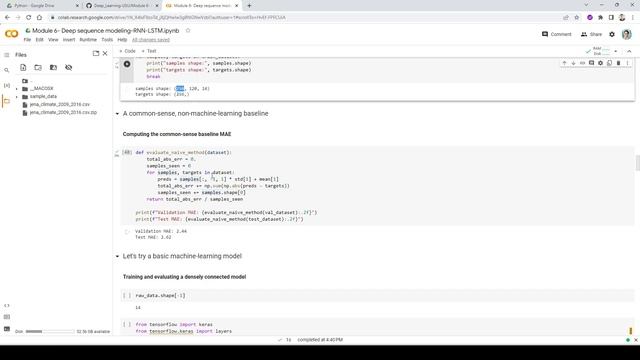Open Colab settings gear in header

(612, 34)
